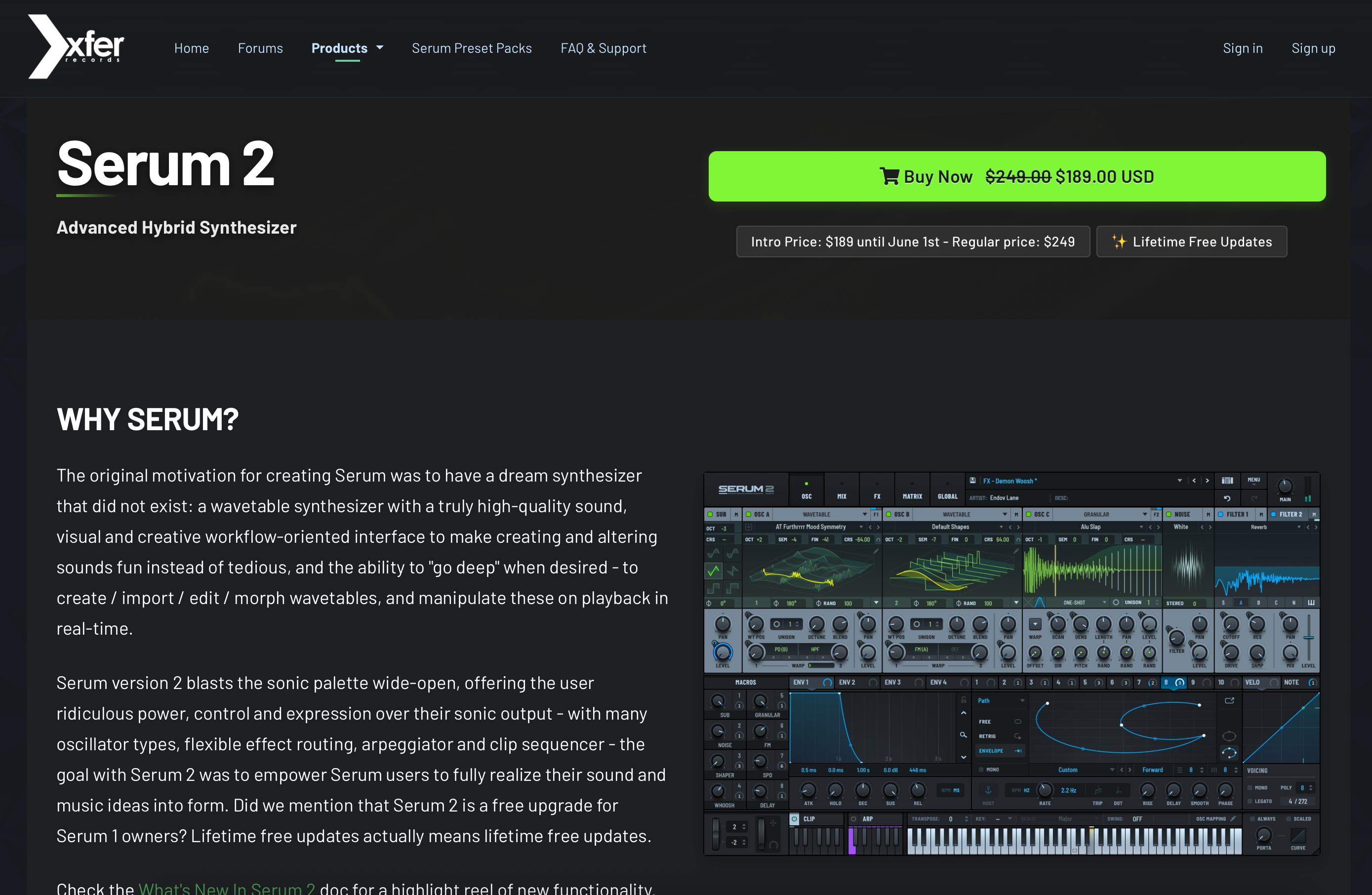Toggle OSC B on/off

pos(888,514)
